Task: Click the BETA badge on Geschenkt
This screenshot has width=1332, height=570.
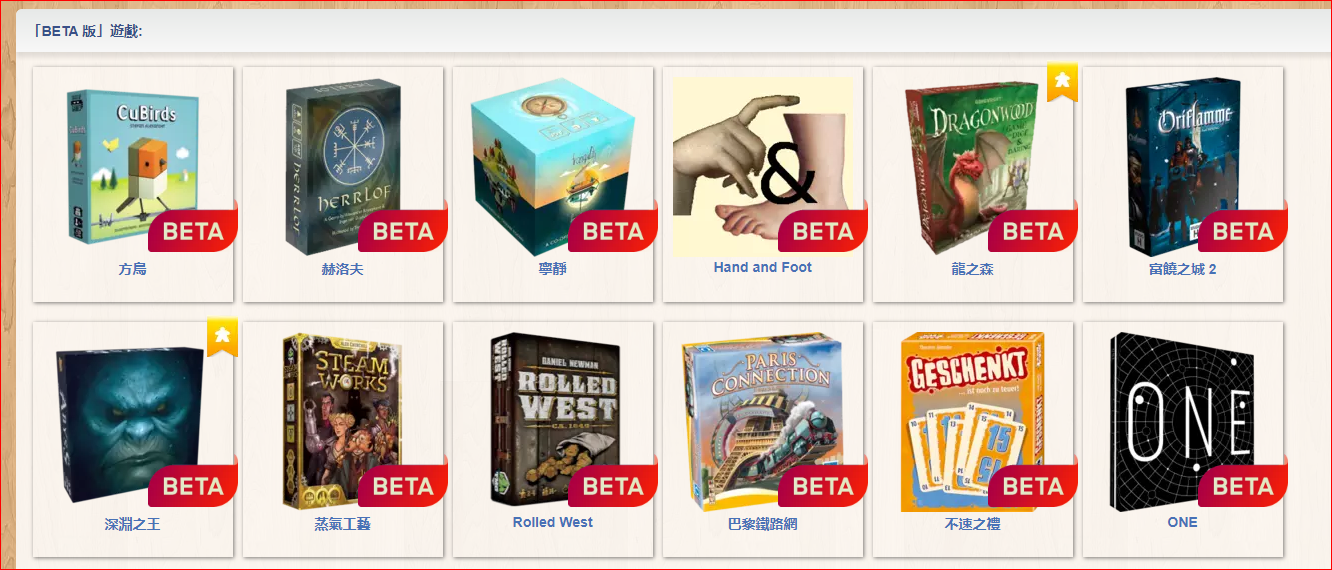Action: 1033,486
